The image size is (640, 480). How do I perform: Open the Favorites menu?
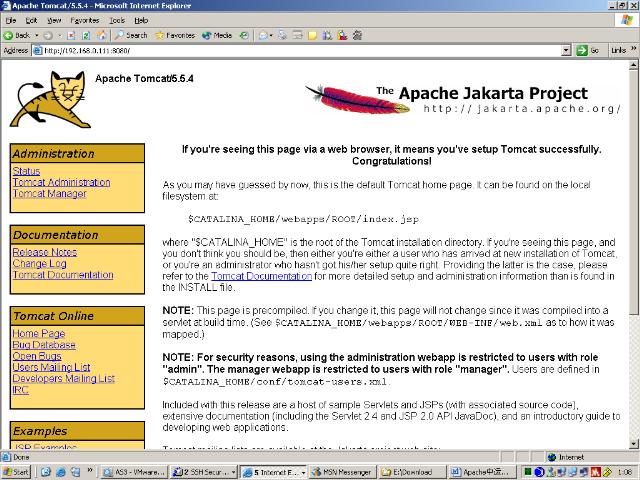tap(85, 20)
